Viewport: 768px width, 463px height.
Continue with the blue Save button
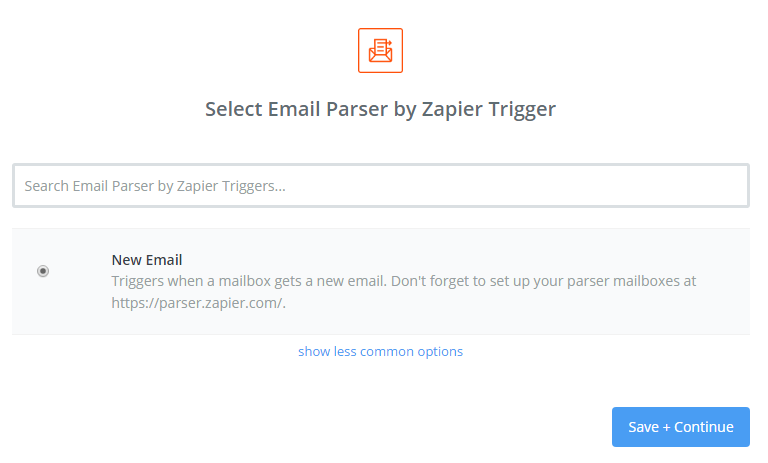click(680, 427)
